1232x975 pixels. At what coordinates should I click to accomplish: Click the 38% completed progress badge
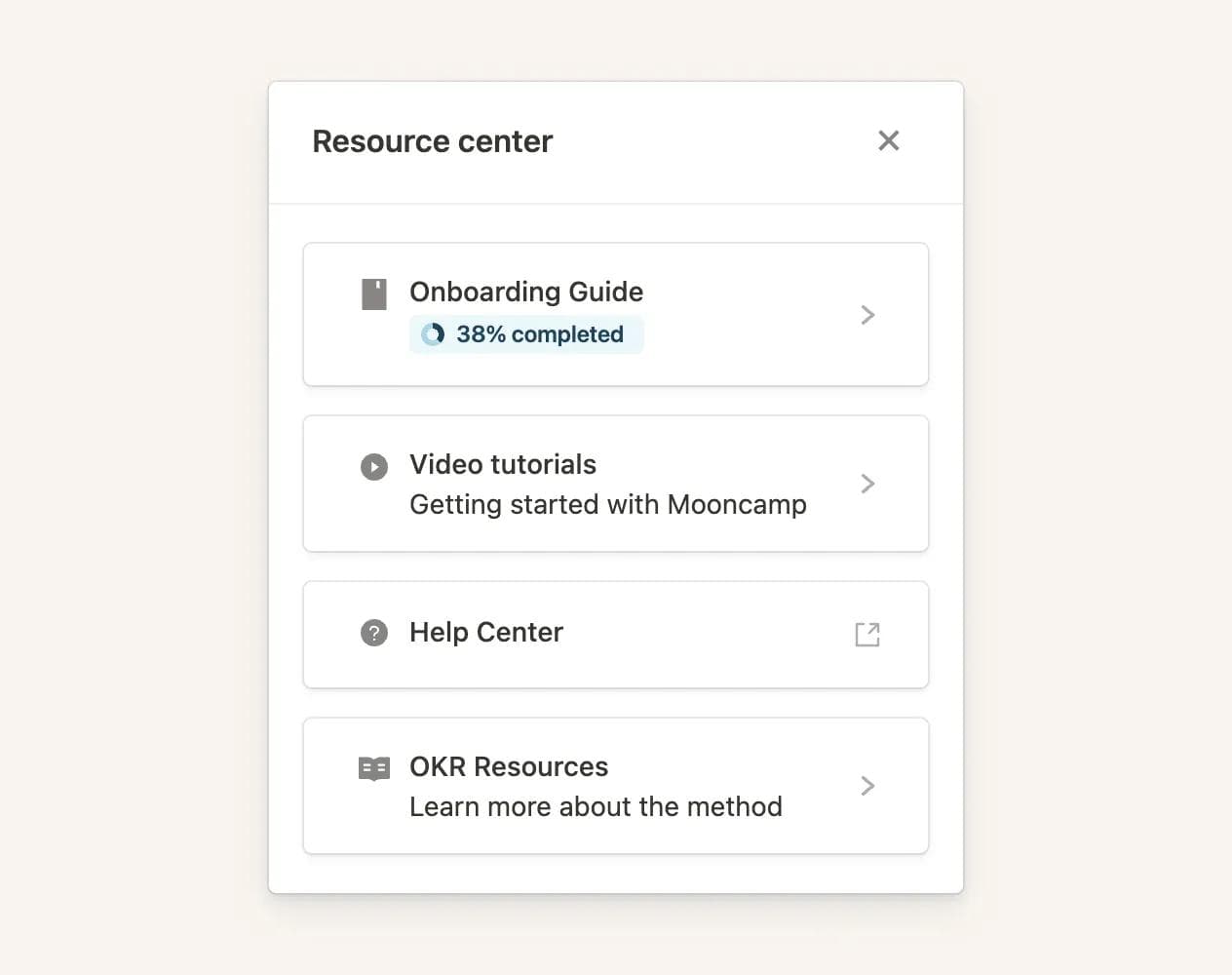pyautogui.click(x=526, y=333)
